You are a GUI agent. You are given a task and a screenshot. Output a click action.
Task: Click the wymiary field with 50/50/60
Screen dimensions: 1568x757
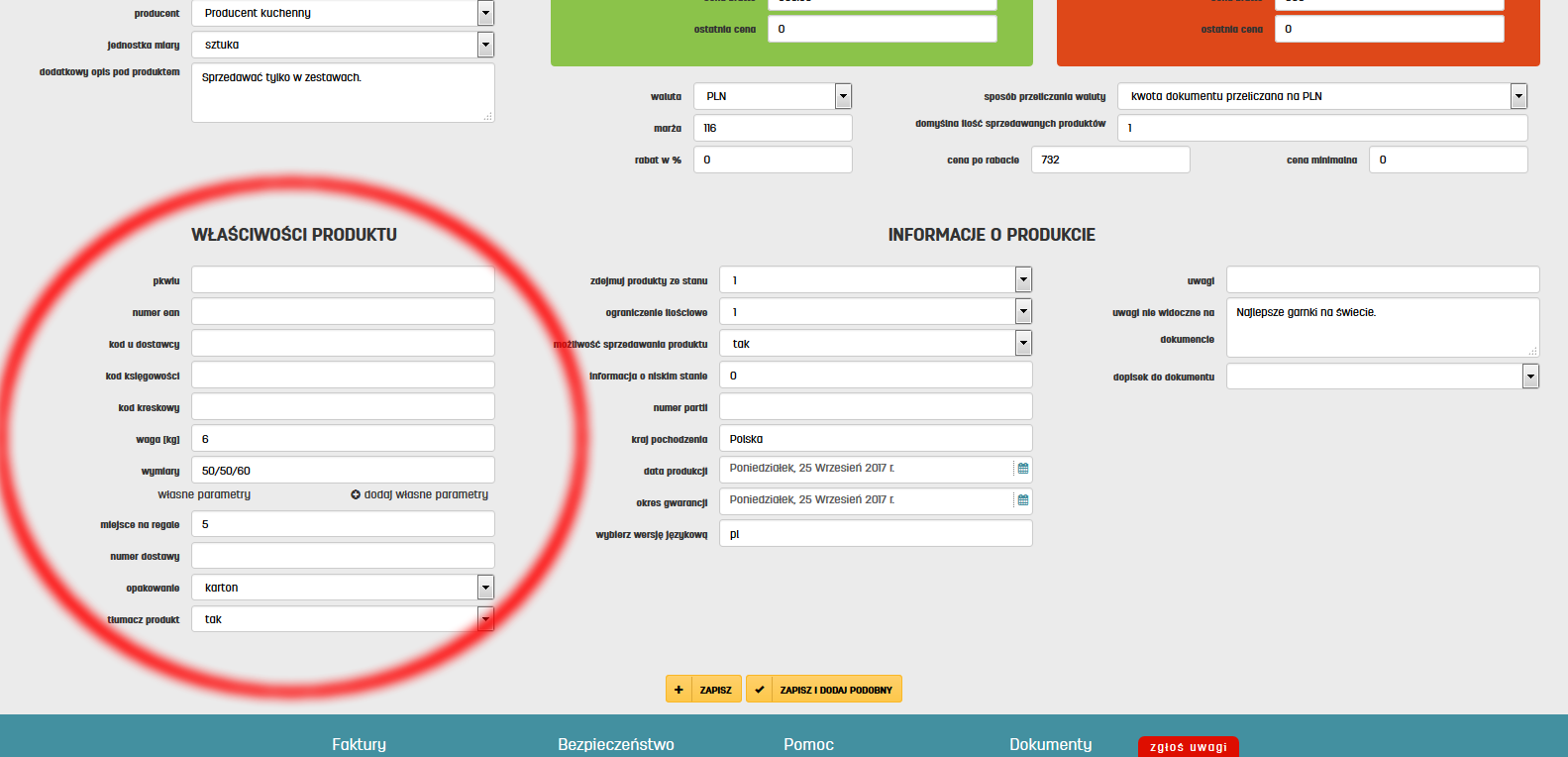coord(343,470)
